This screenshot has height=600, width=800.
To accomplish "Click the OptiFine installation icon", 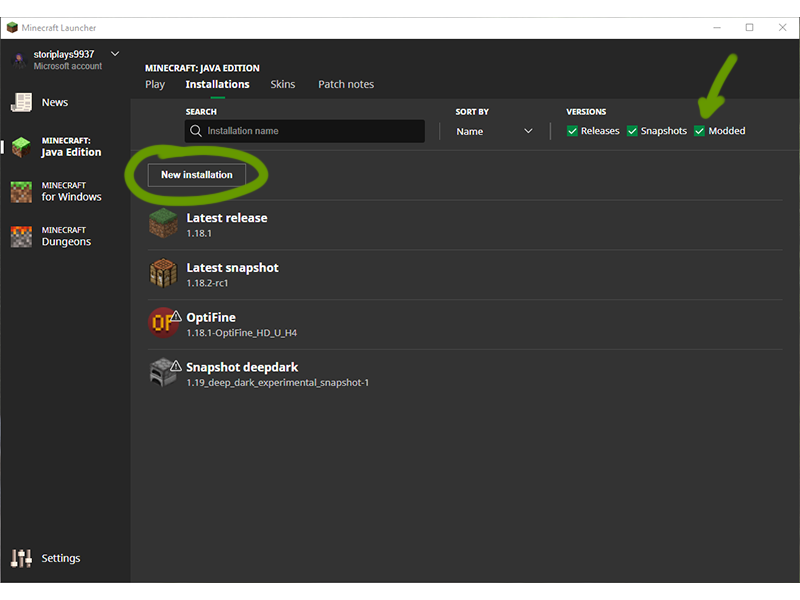I will pos(161,324).
